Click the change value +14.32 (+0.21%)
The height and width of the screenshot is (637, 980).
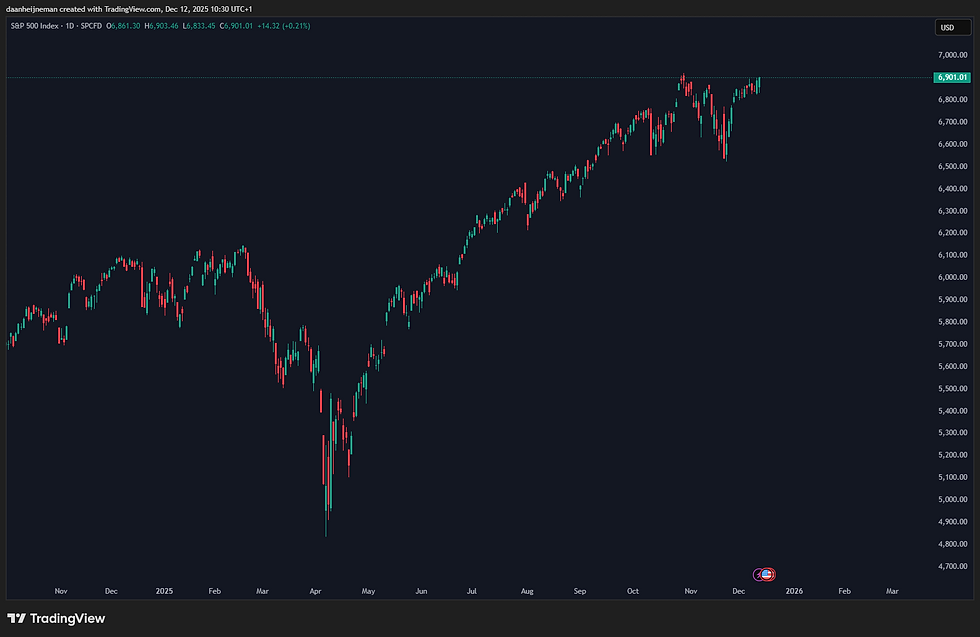coord(284,26)
